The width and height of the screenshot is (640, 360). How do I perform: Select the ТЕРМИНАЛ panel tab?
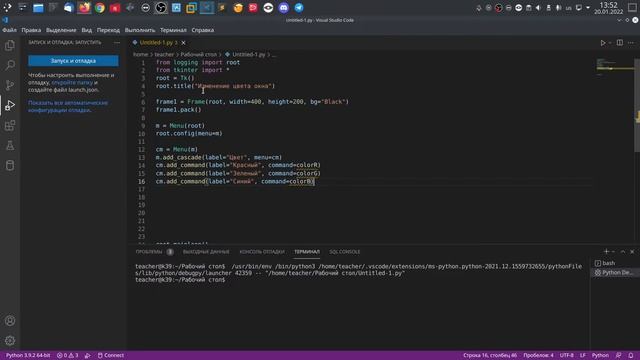307,252
